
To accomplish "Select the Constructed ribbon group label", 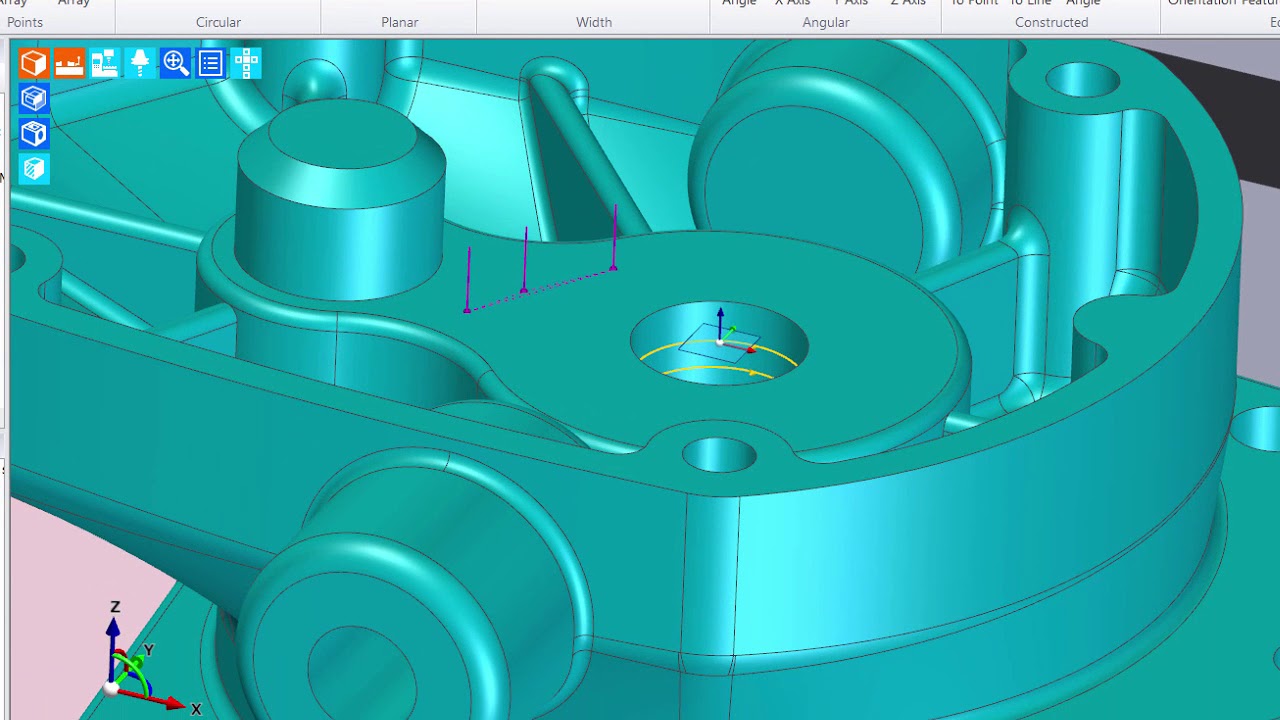I will pyautogui.click(x=1051, y=22).
